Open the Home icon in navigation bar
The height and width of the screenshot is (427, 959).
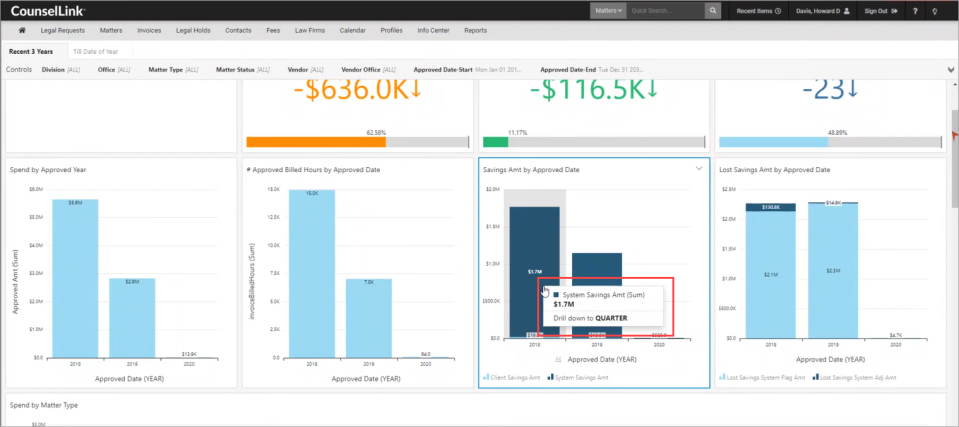[x=22, y=30]
